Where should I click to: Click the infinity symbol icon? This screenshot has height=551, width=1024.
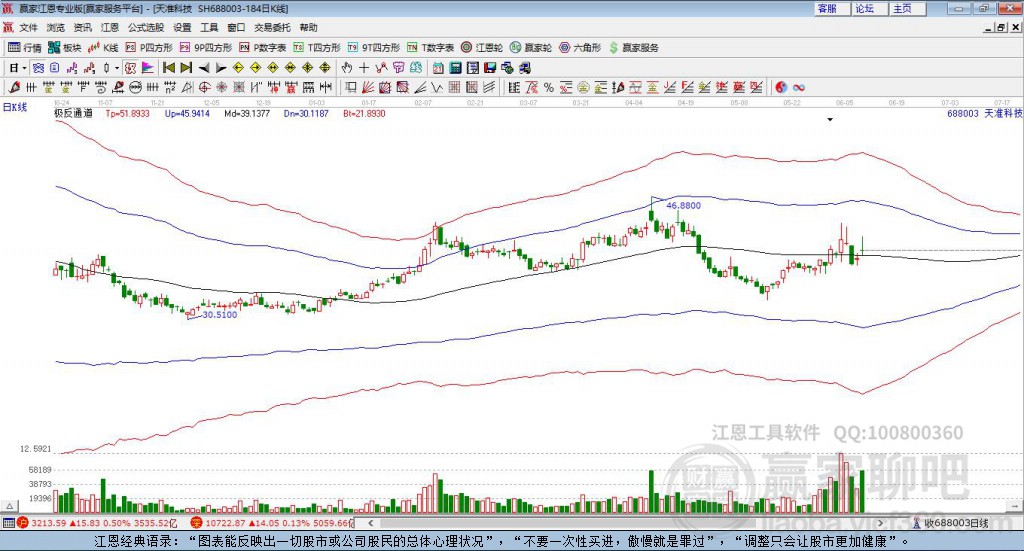point(799,87)
